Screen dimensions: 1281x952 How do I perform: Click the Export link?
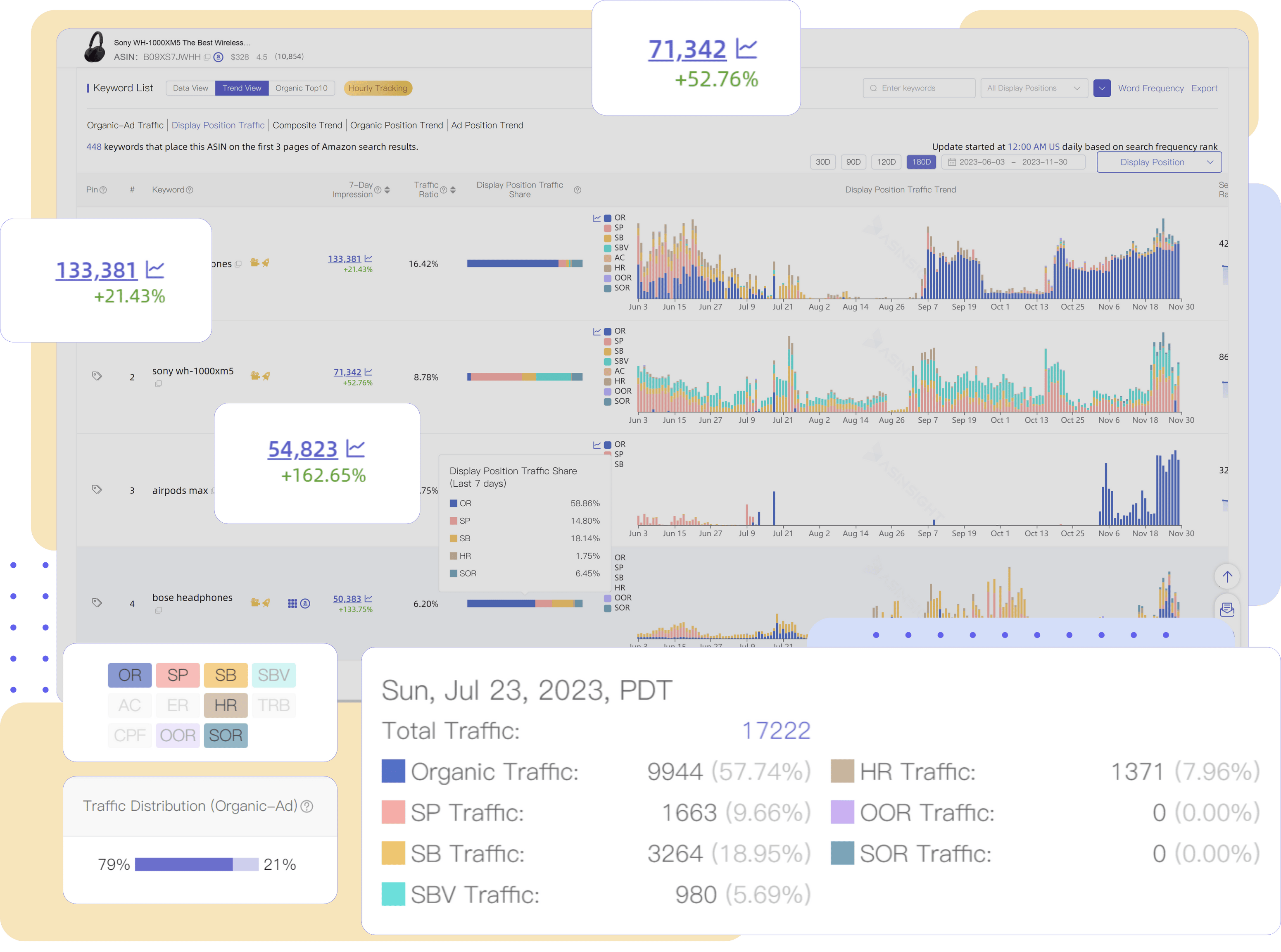1204,88
